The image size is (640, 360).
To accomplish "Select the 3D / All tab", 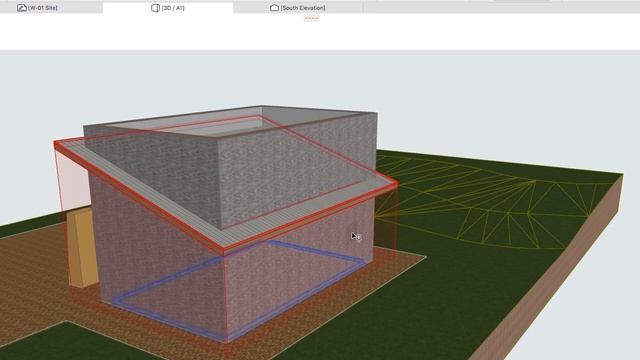I will [168, 8].
